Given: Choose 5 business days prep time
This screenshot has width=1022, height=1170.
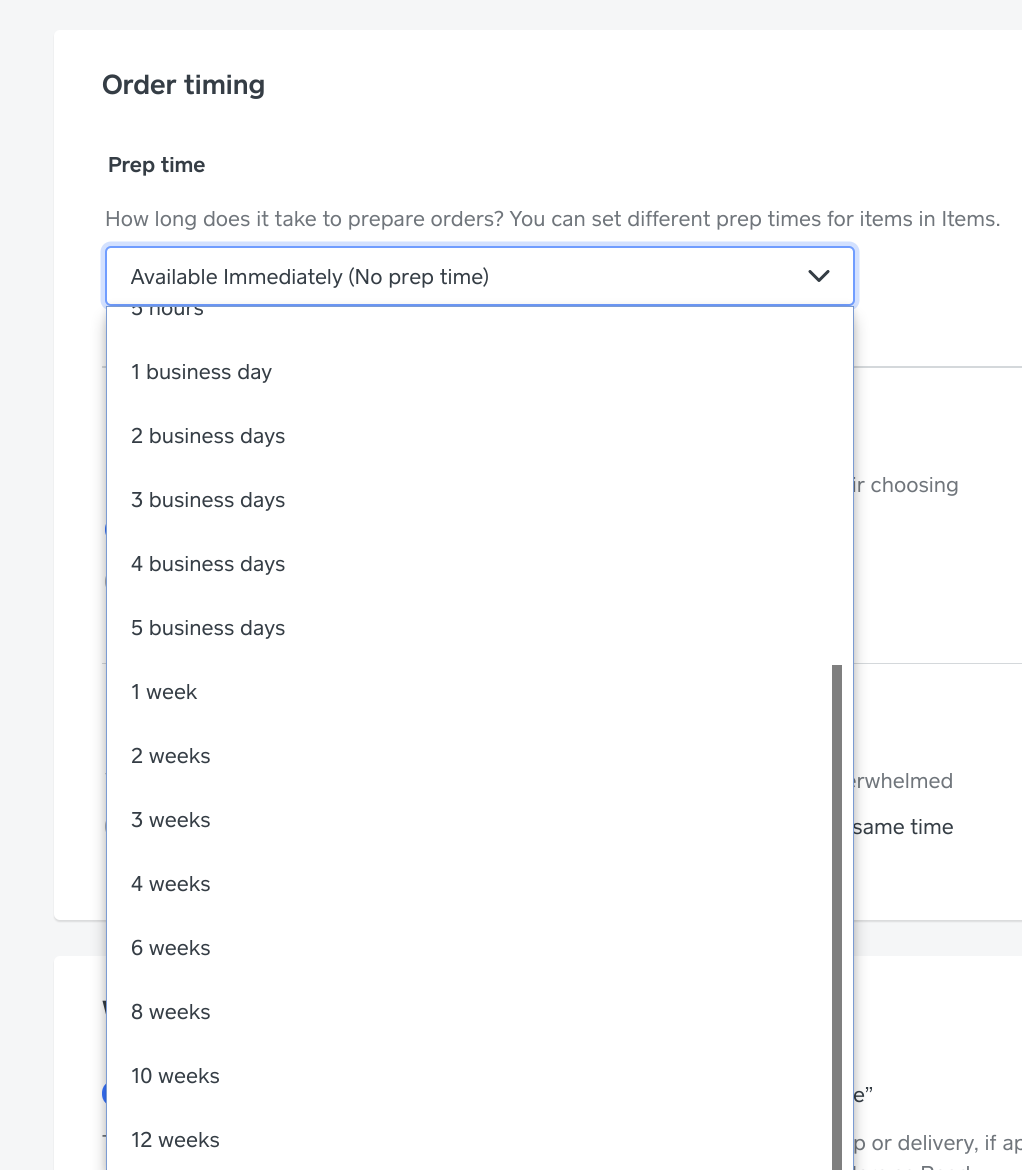Looking at the screenshot, I should (x=208, y=628).
